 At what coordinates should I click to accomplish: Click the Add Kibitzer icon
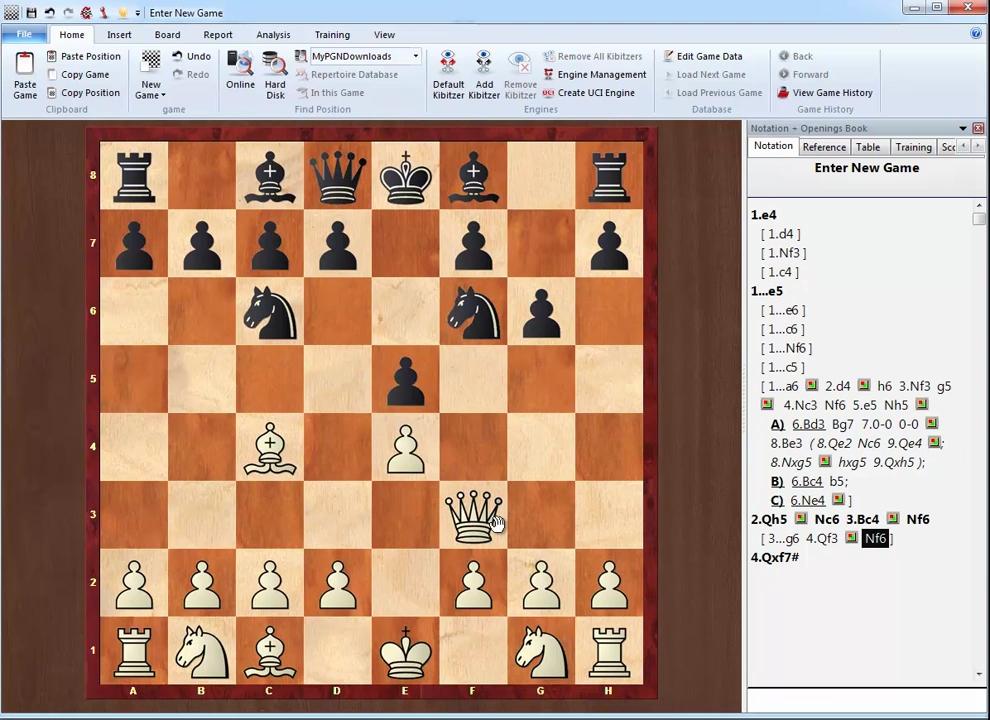pyautogui.click(x=484, y=66)
